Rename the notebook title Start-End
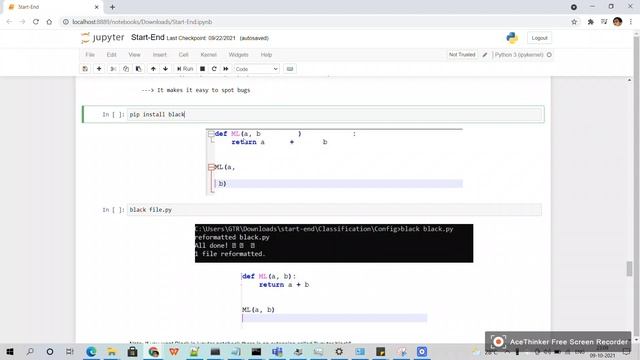Screen dimensions: 640x360 click(147, 38)
